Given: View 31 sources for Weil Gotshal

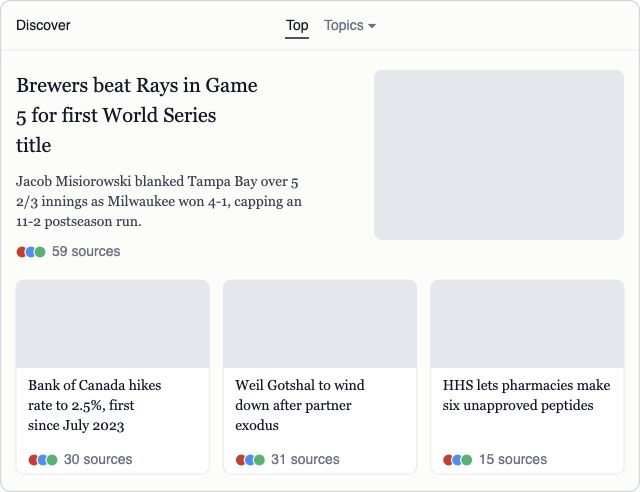Looking at the screenshot, I should click(x=305, y=459).
